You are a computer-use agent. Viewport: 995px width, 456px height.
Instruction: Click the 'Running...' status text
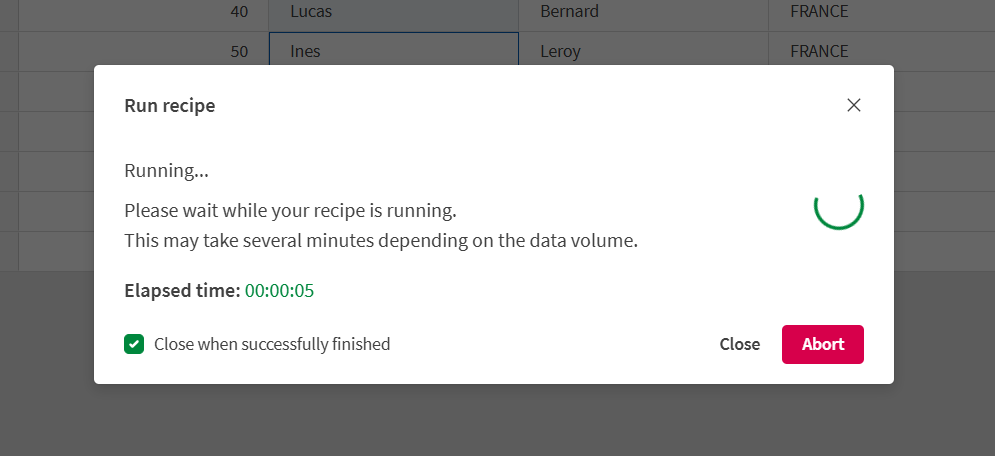click(x=166, y=170)
